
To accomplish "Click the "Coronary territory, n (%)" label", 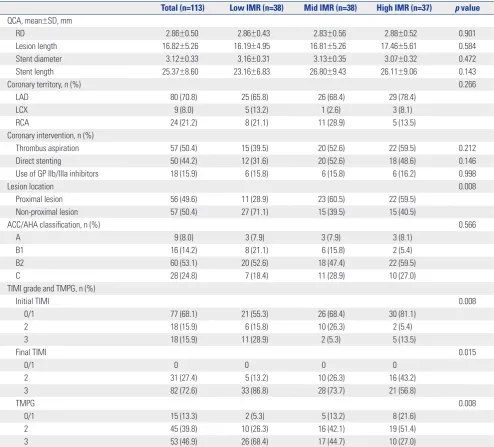I will (x=44, y=84).
